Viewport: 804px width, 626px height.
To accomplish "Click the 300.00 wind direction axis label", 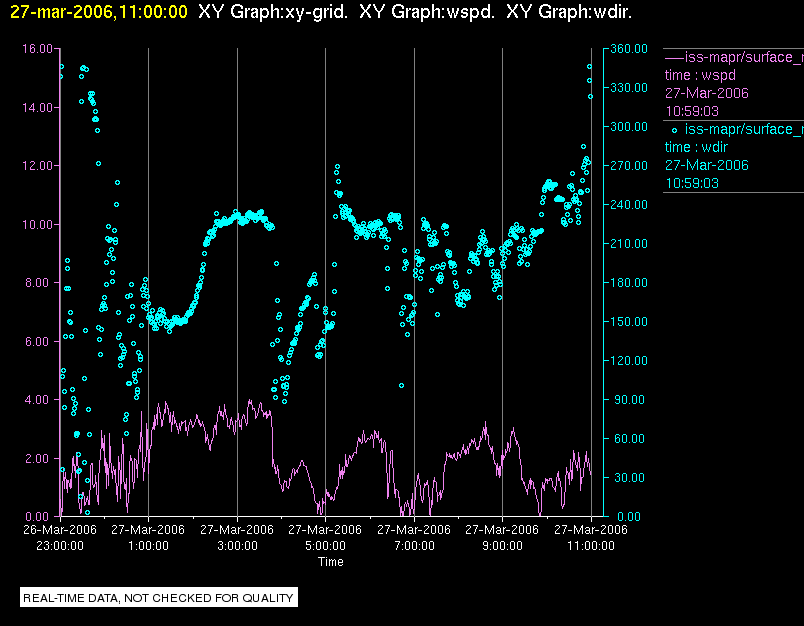I will [629, 127].
